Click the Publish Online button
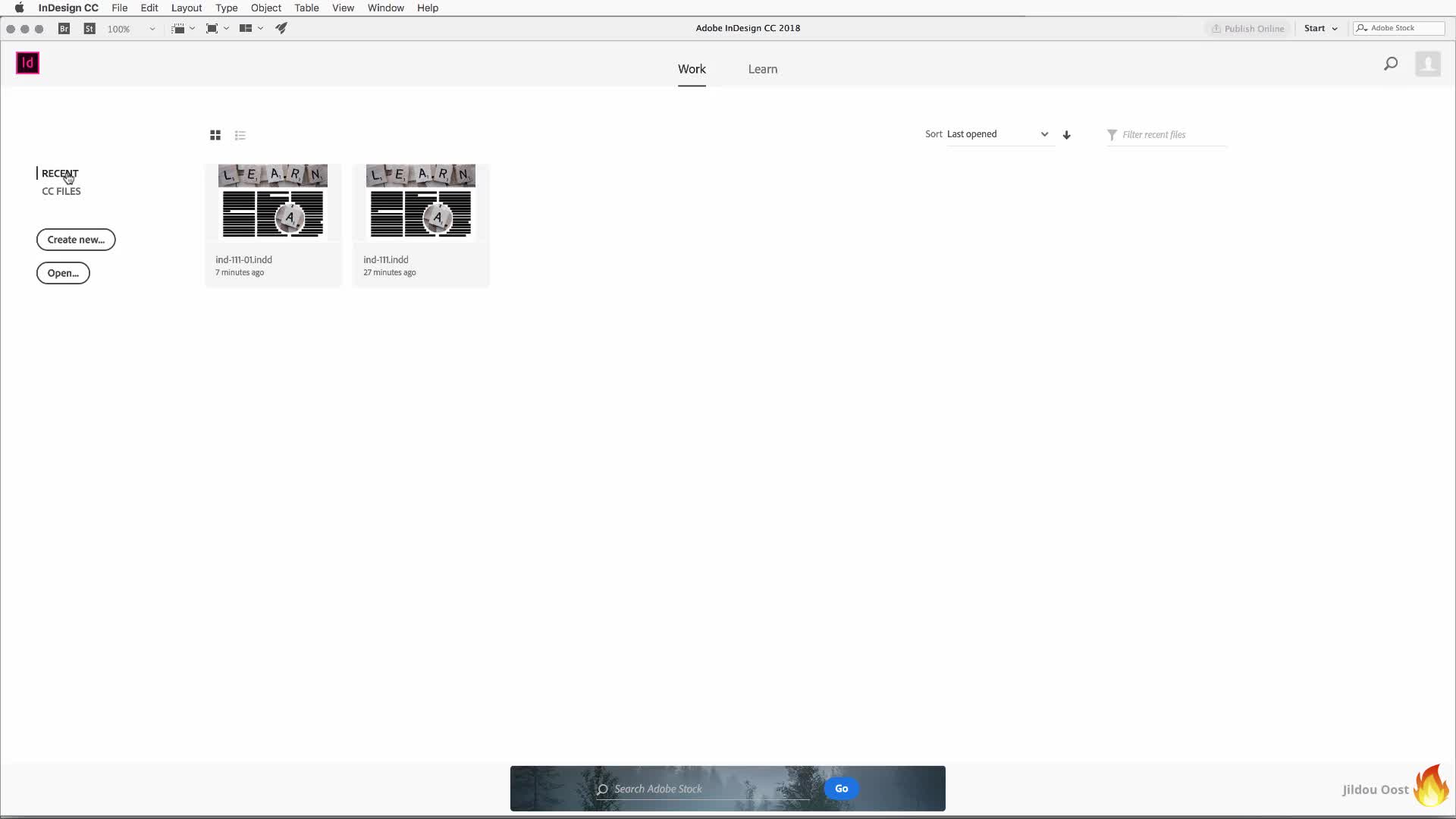1456x819 pixels. pyautogui.click(x=1247, y=29)
